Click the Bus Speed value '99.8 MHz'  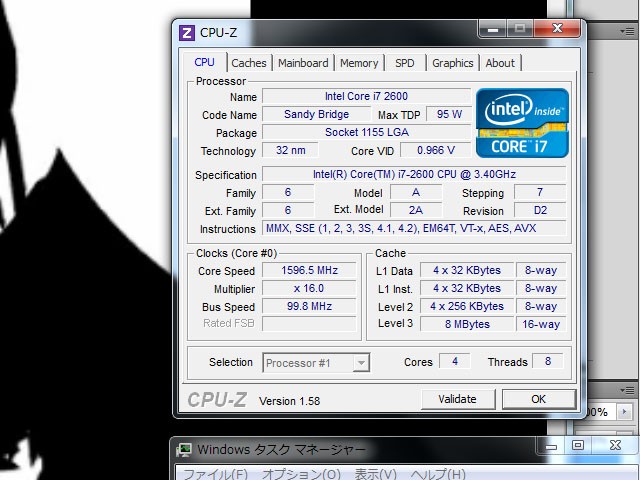pos(309,306)
